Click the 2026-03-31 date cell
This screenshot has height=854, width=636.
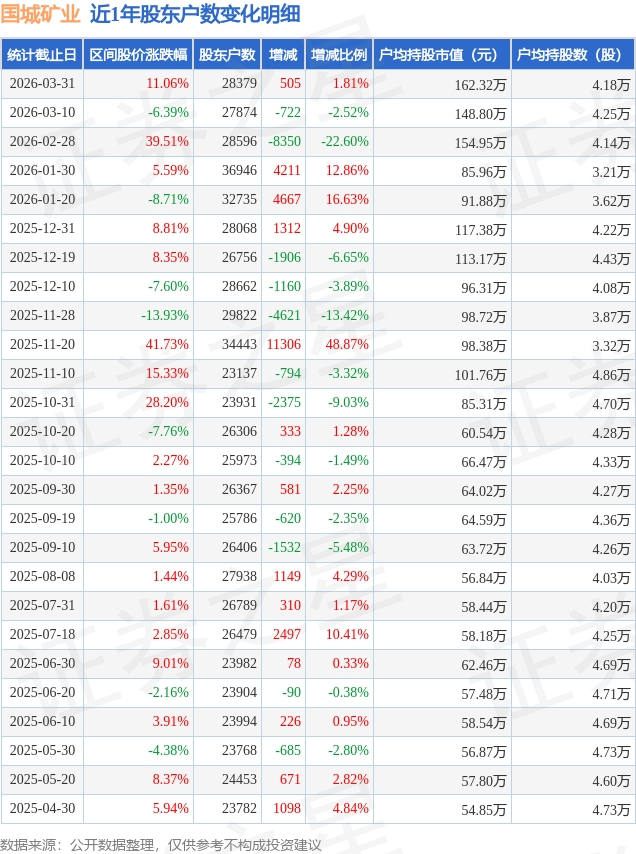42,84
